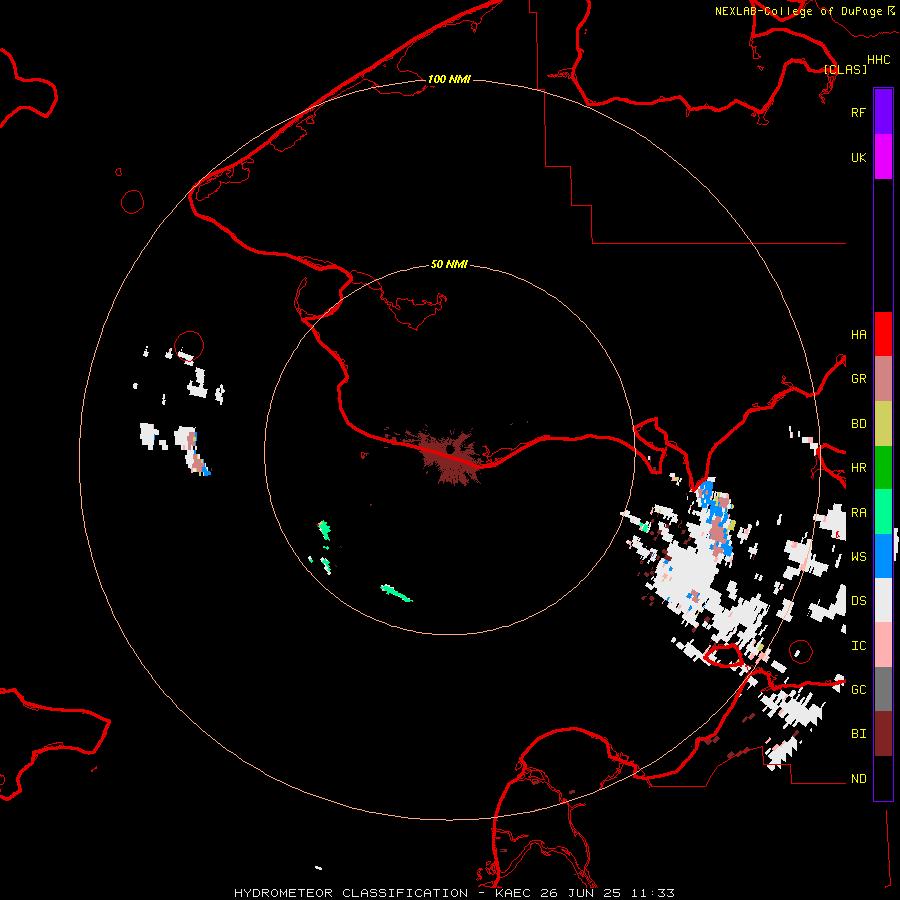
Task: Click the blue WS legend swatch
Action: pyautogui.click(x=883, y=556)
